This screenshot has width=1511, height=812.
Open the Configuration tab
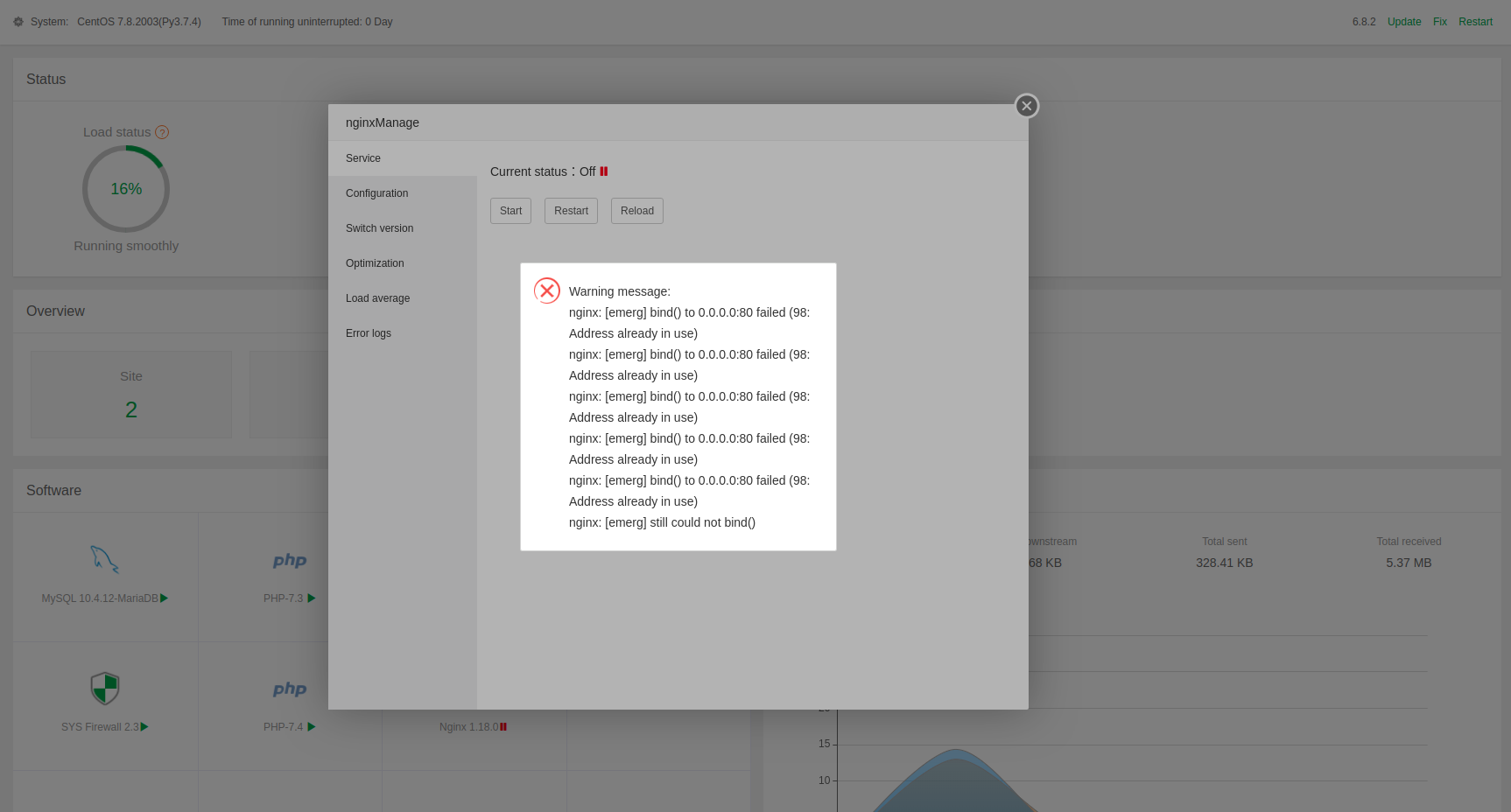[x=376, y=193]
